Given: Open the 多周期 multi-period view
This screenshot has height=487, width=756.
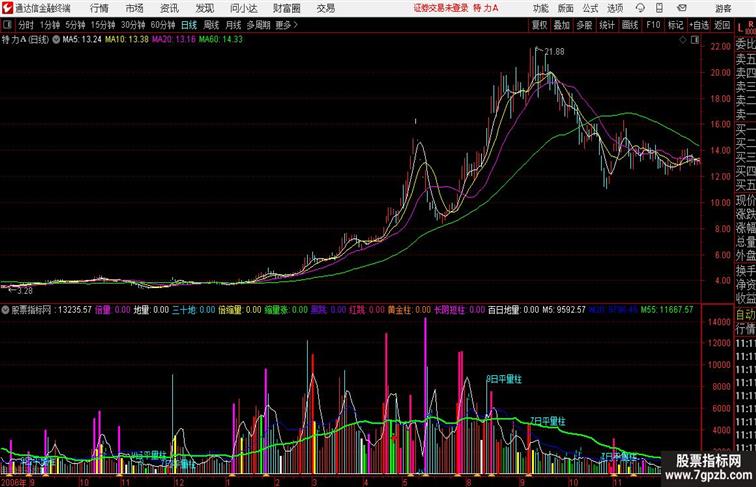Looking at the screenshot, I should 258,25.
